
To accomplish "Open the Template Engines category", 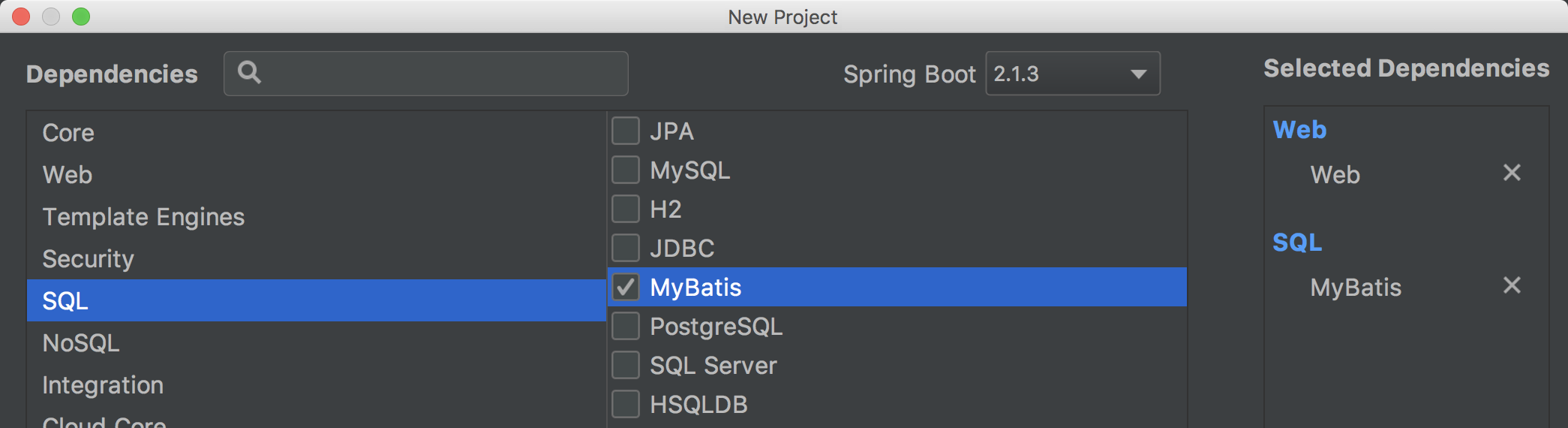I will [x=143, y=217].
